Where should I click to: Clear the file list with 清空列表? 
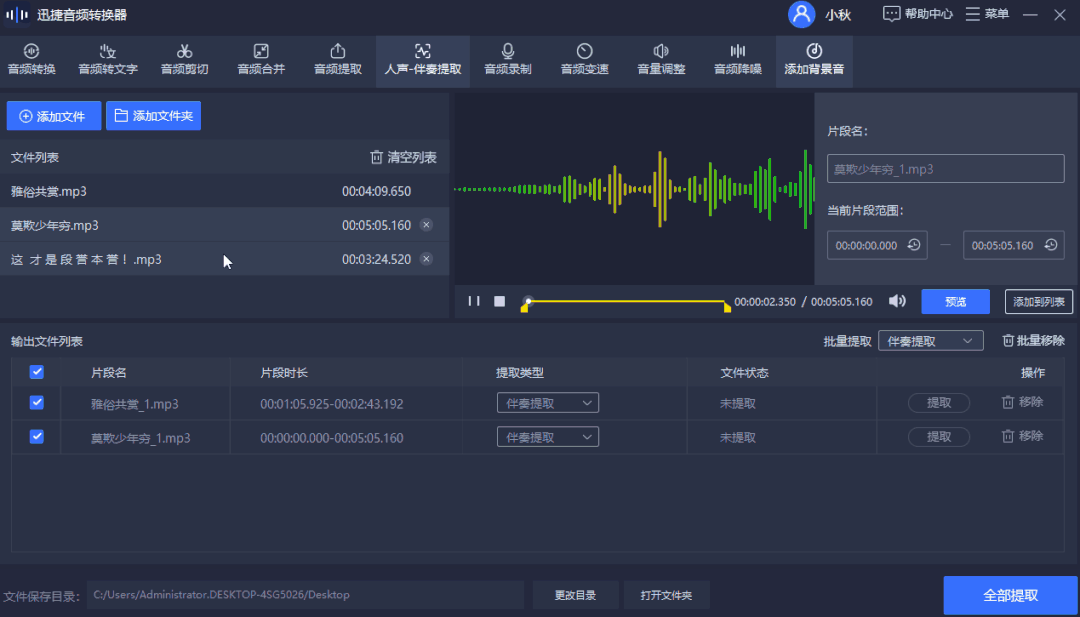pyautogui.click(x=404, y=158)
